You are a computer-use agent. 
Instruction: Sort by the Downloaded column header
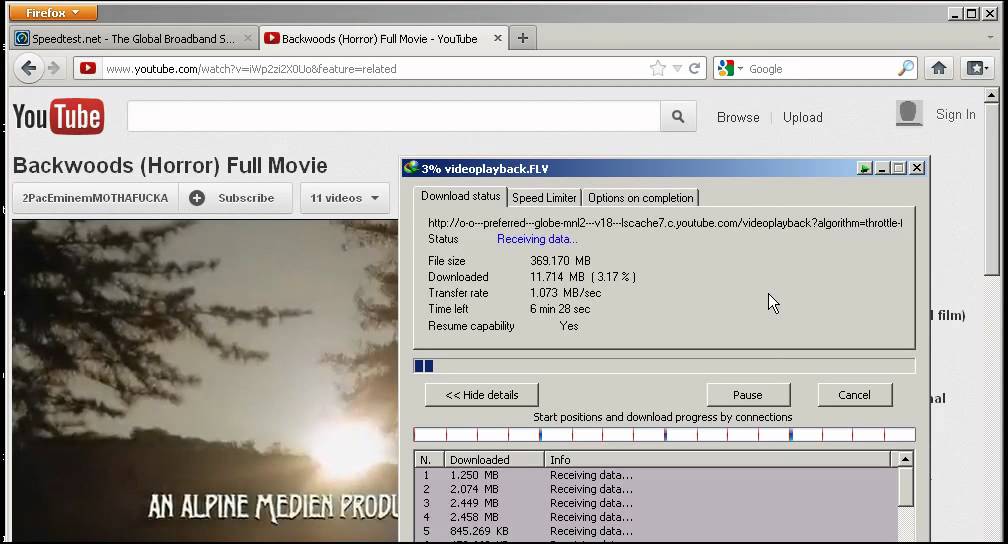click(494, 460)
